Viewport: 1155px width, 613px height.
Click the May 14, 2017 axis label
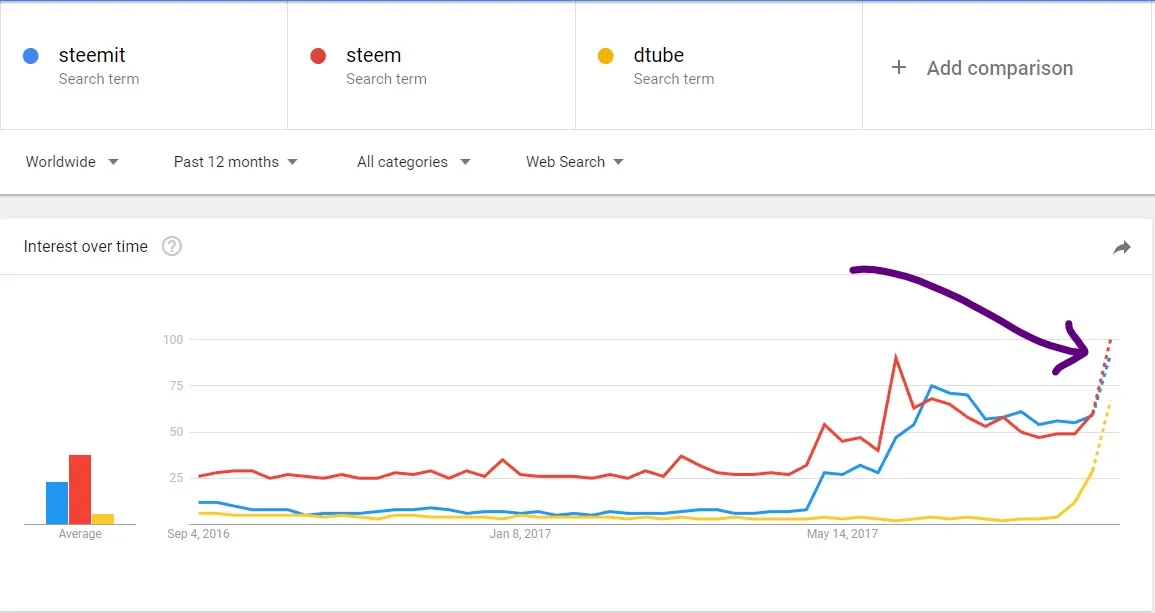(x=842, y=533)
